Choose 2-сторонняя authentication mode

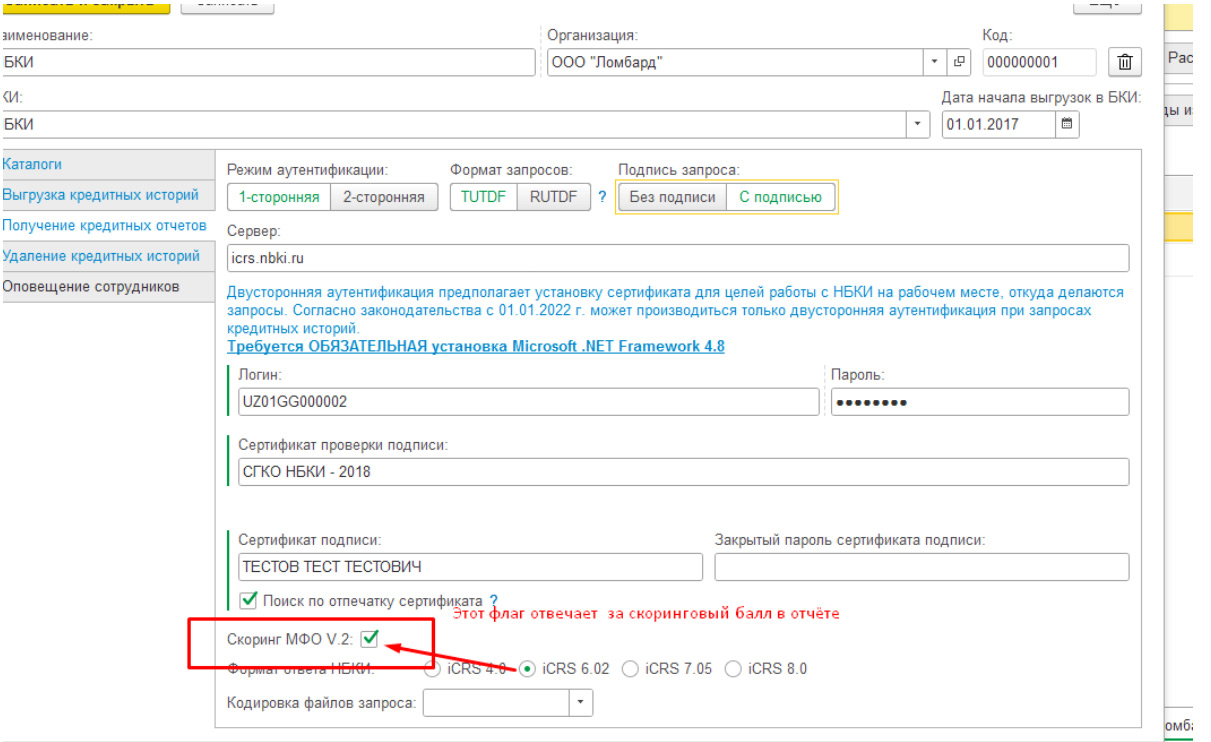(384, 197)
